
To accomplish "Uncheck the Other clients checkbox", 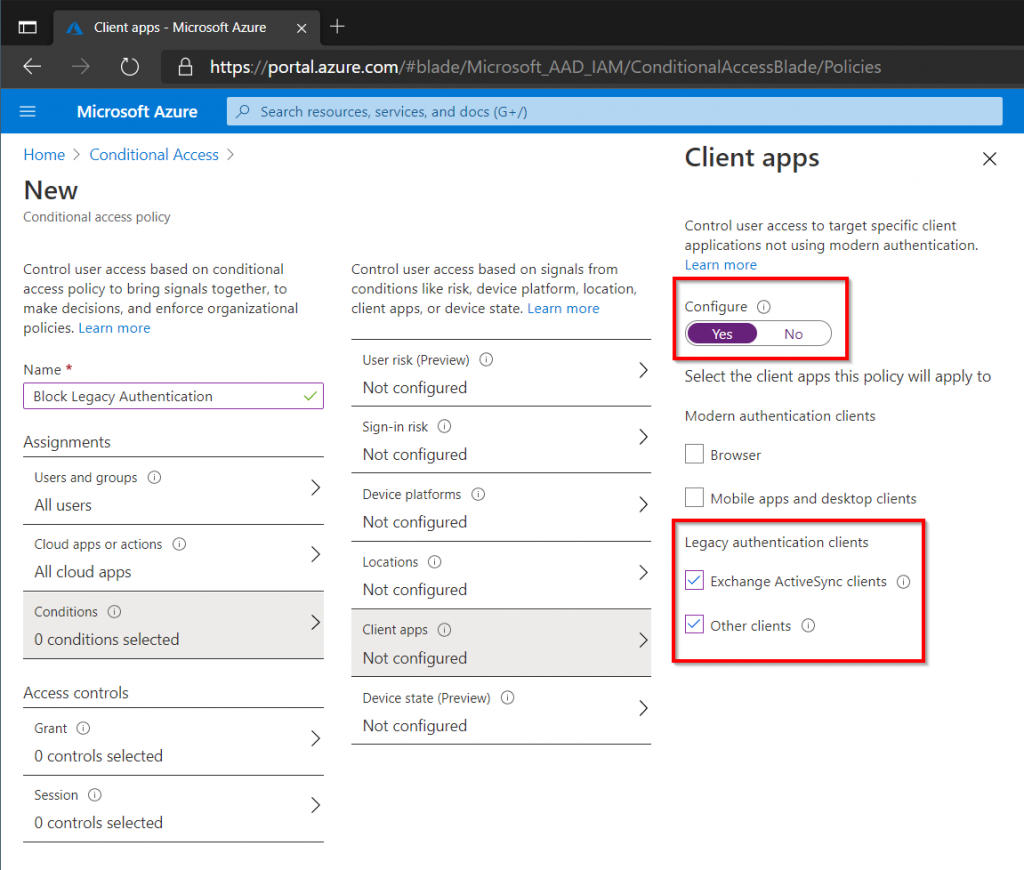I will tap(694, 624).
